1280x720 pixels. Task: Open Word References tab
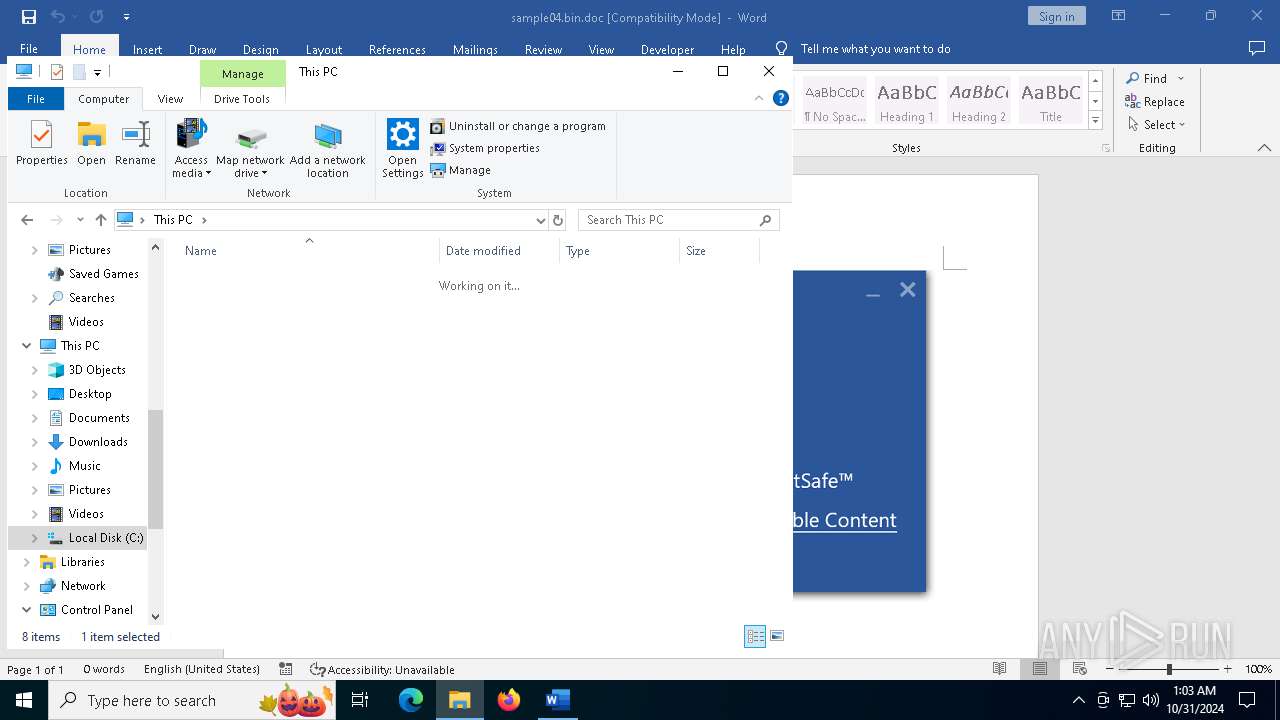point(397,49)
